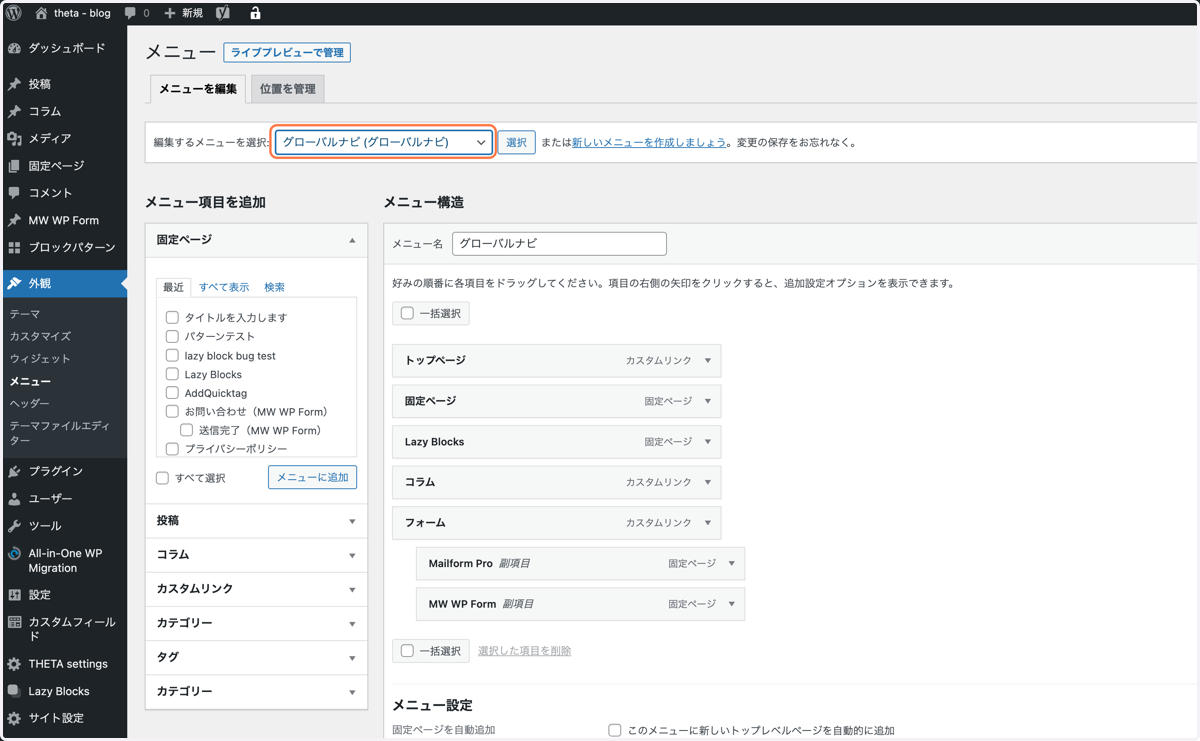Viewport: 1200px width, 741px height.
Task: Open the サイト設定 gear icon
Action: pos(14,718)
